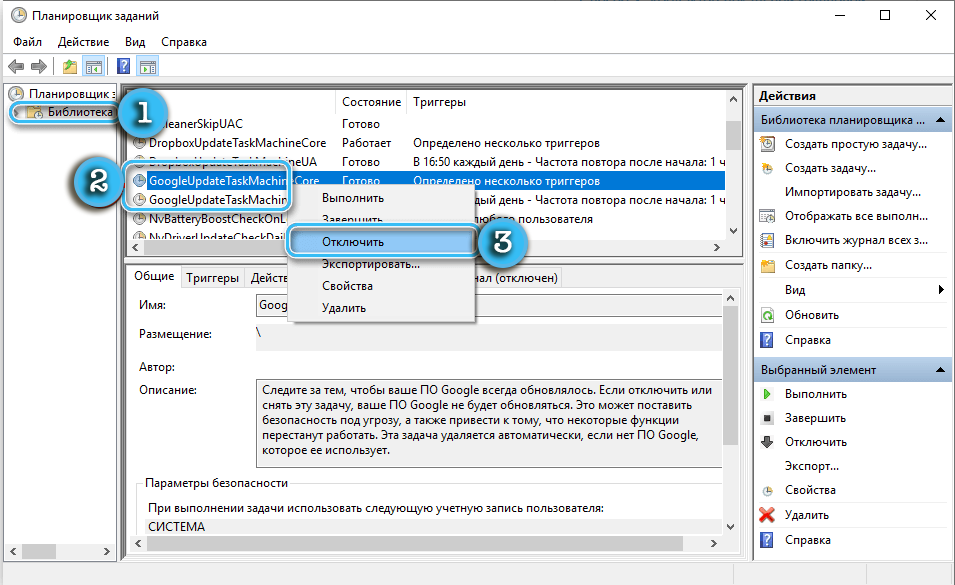Image resolution: width=955 pixels, height=585 pixels.
Task: Click the blue Help toolbar icon
Action: pyautogui.click(x=123, y=67)
